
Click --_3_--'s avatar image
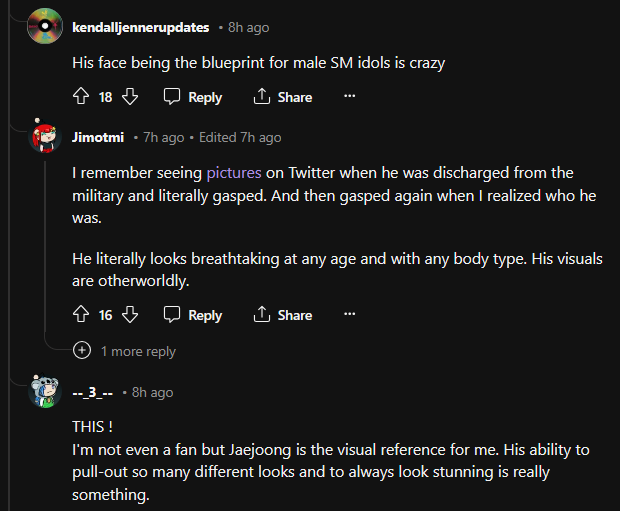coord(44,391)
